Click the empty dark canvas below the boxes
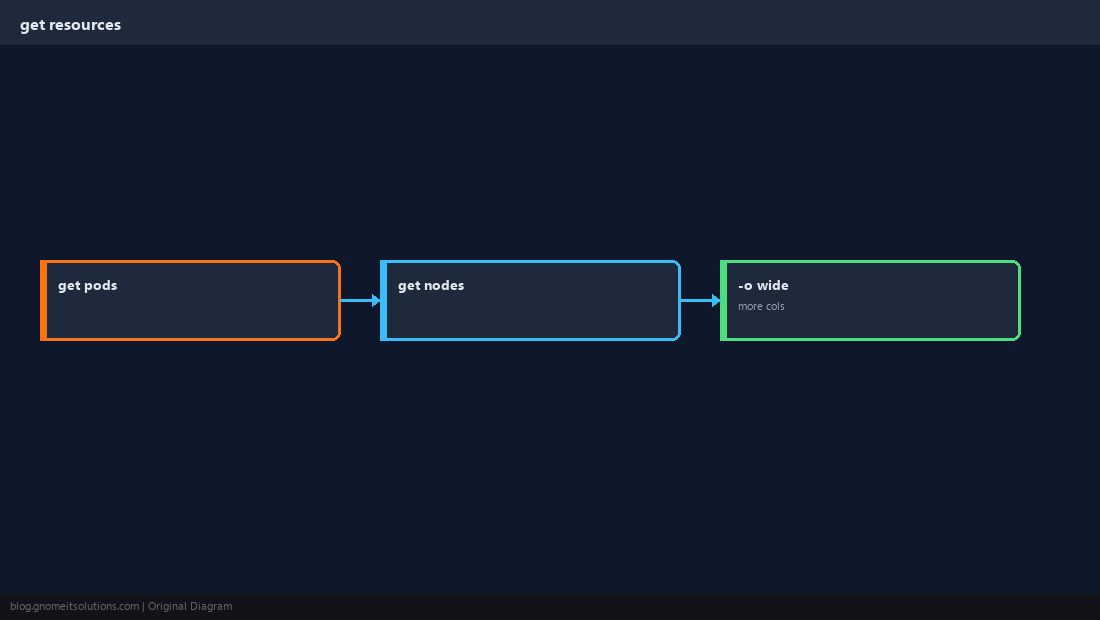 pyautogui.click(x=550, y=466)
